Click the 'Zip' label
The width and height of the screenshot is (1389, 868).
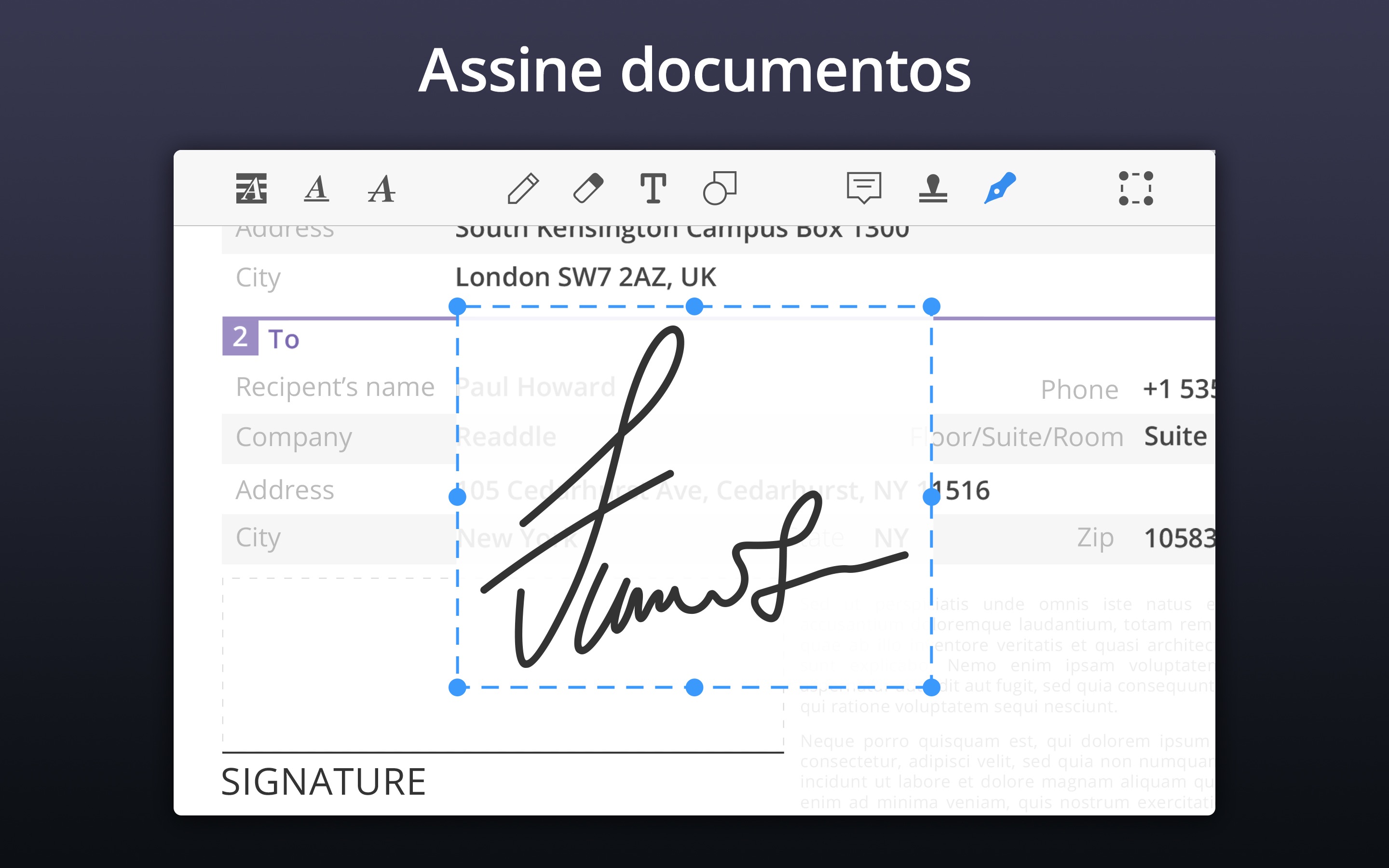[x=1095, y=538]
